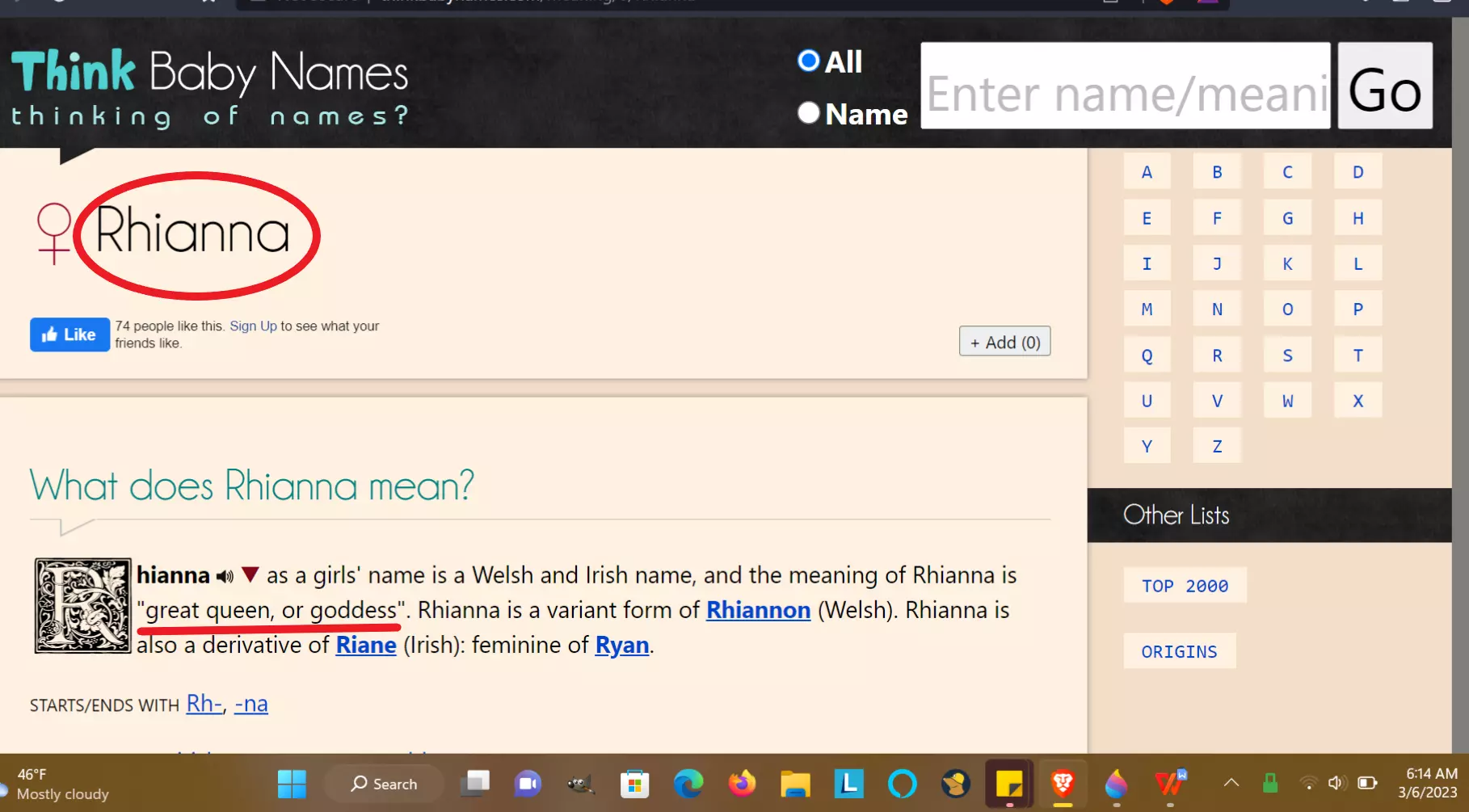This screenshot has height=812, width=1469.
Task: Click the Windows Start button
Action: (x=292, y=784)
